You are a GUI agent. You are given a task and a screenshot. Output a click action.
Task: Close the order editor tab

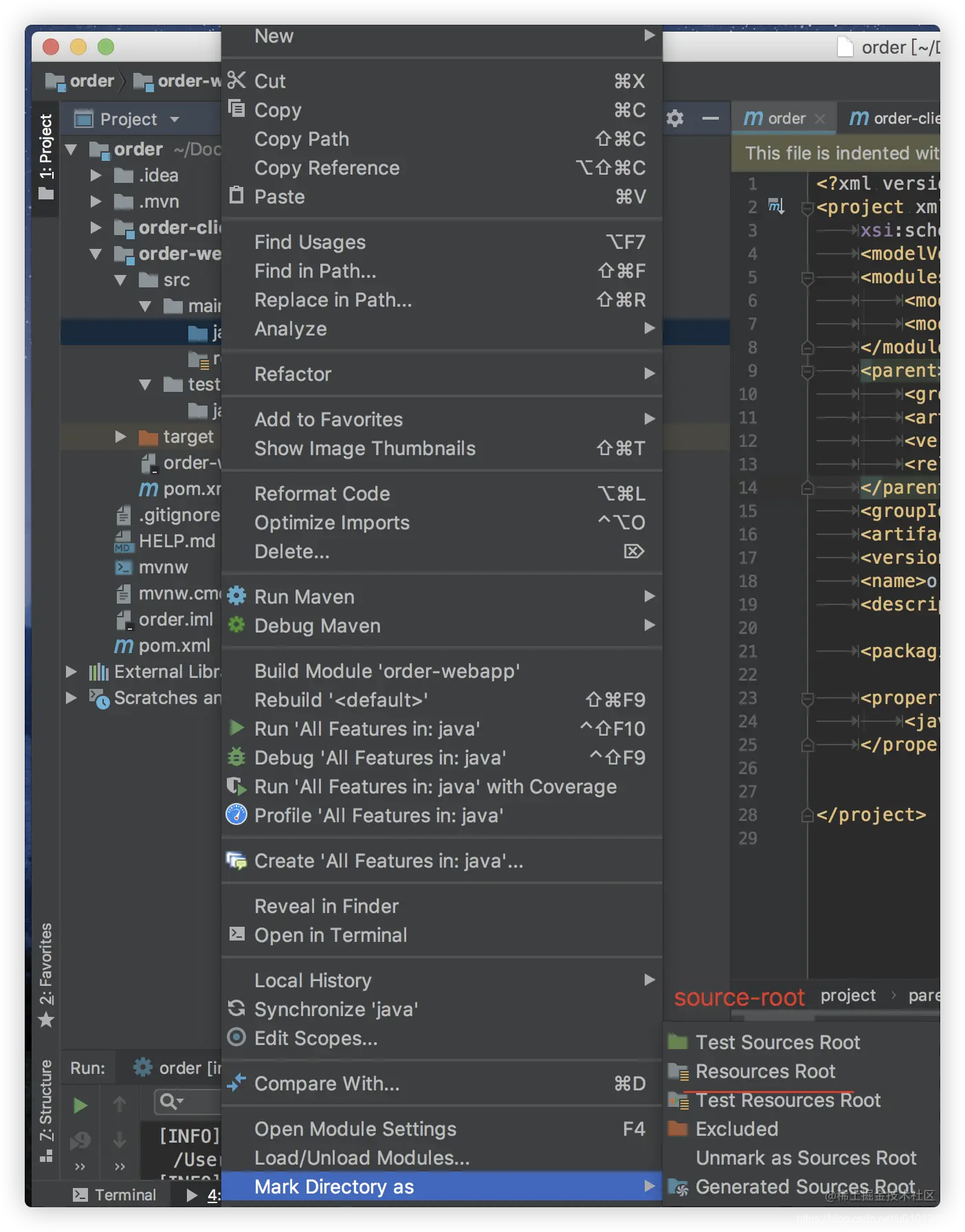819,118
